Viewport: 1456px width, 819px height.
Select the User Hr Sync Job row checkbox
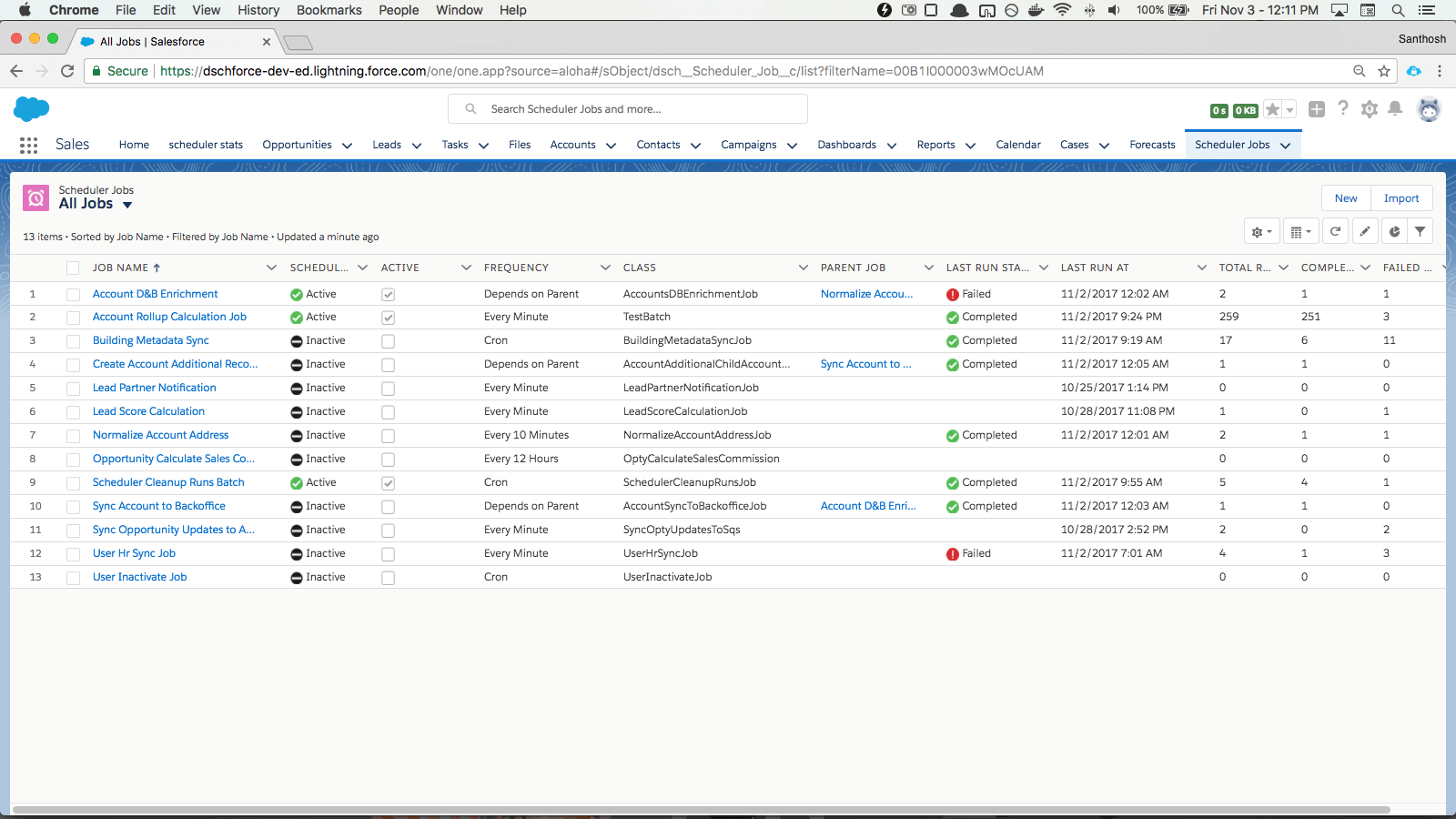click(x=73, y=554)
